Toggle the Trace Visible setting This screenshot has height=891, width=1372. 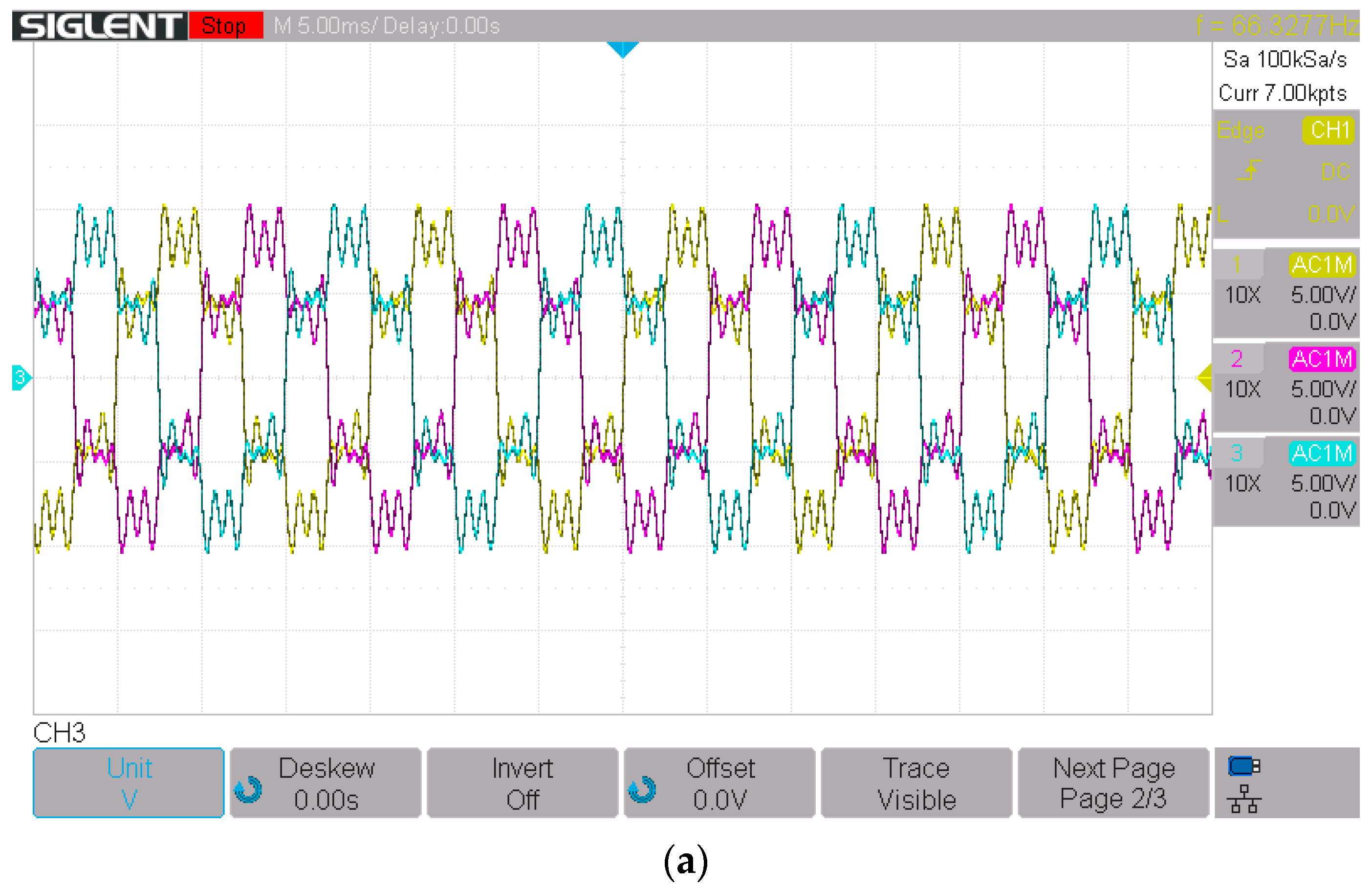click(x=916, y=782)
